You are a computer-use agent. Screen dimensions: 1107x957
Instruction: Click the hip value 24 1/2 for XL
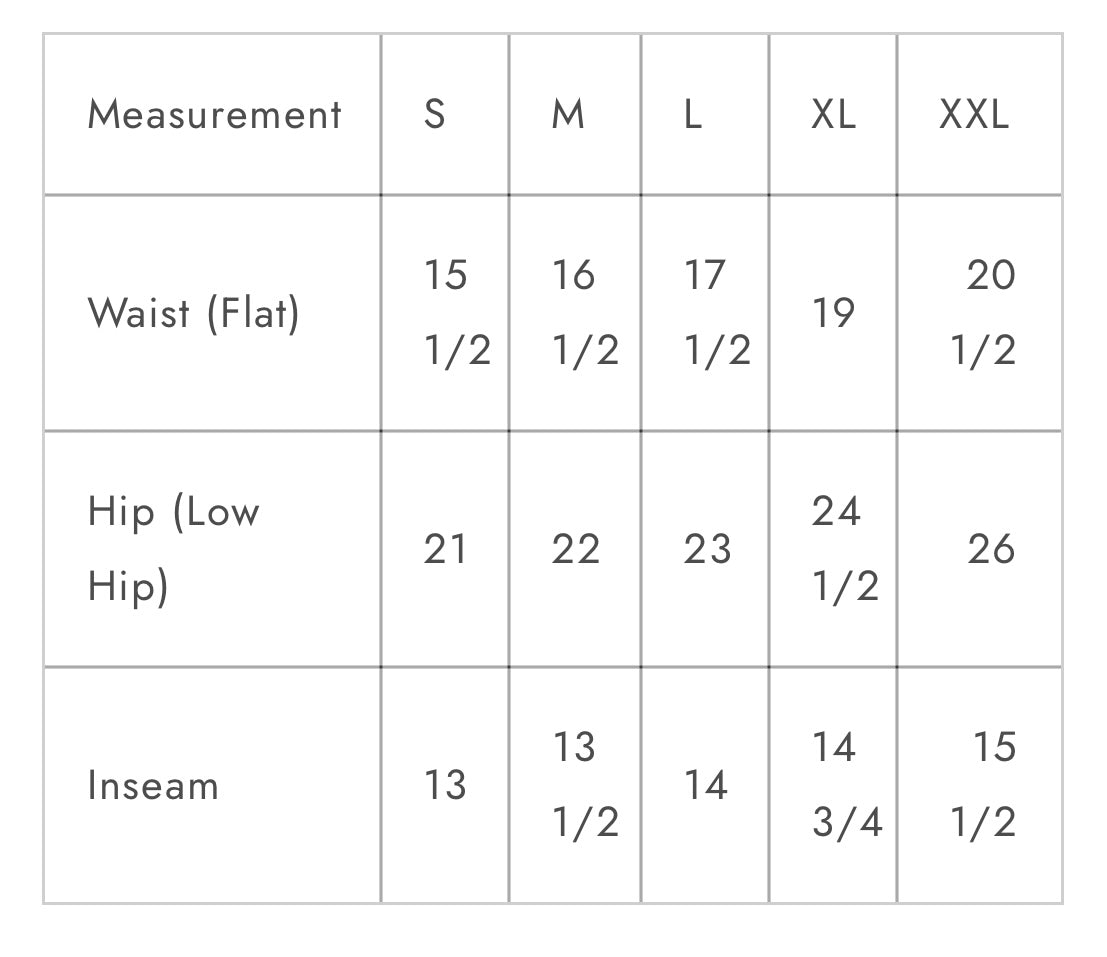(846, 548)
